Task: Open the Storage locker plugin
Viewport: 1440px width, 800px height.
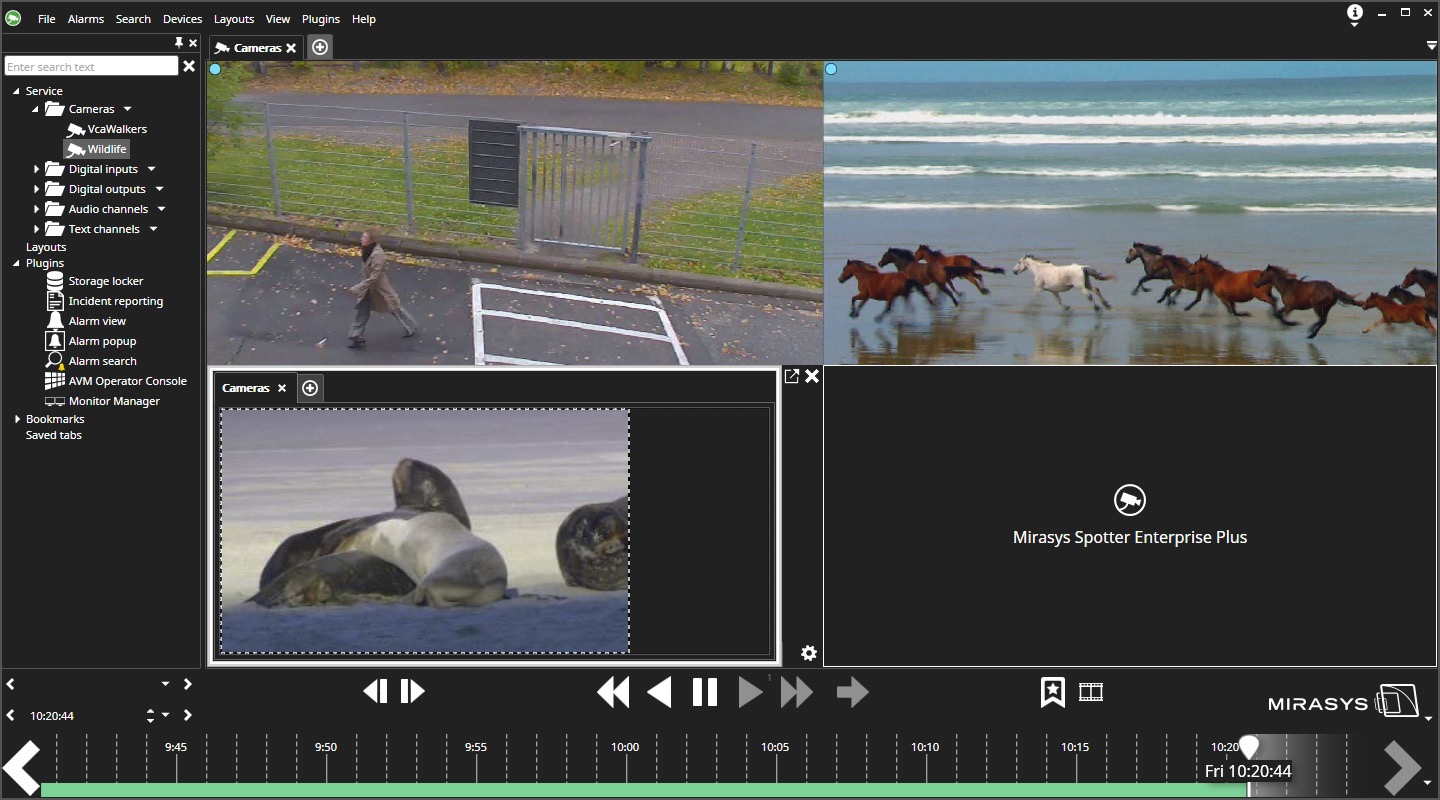Action: coord(105,281)
